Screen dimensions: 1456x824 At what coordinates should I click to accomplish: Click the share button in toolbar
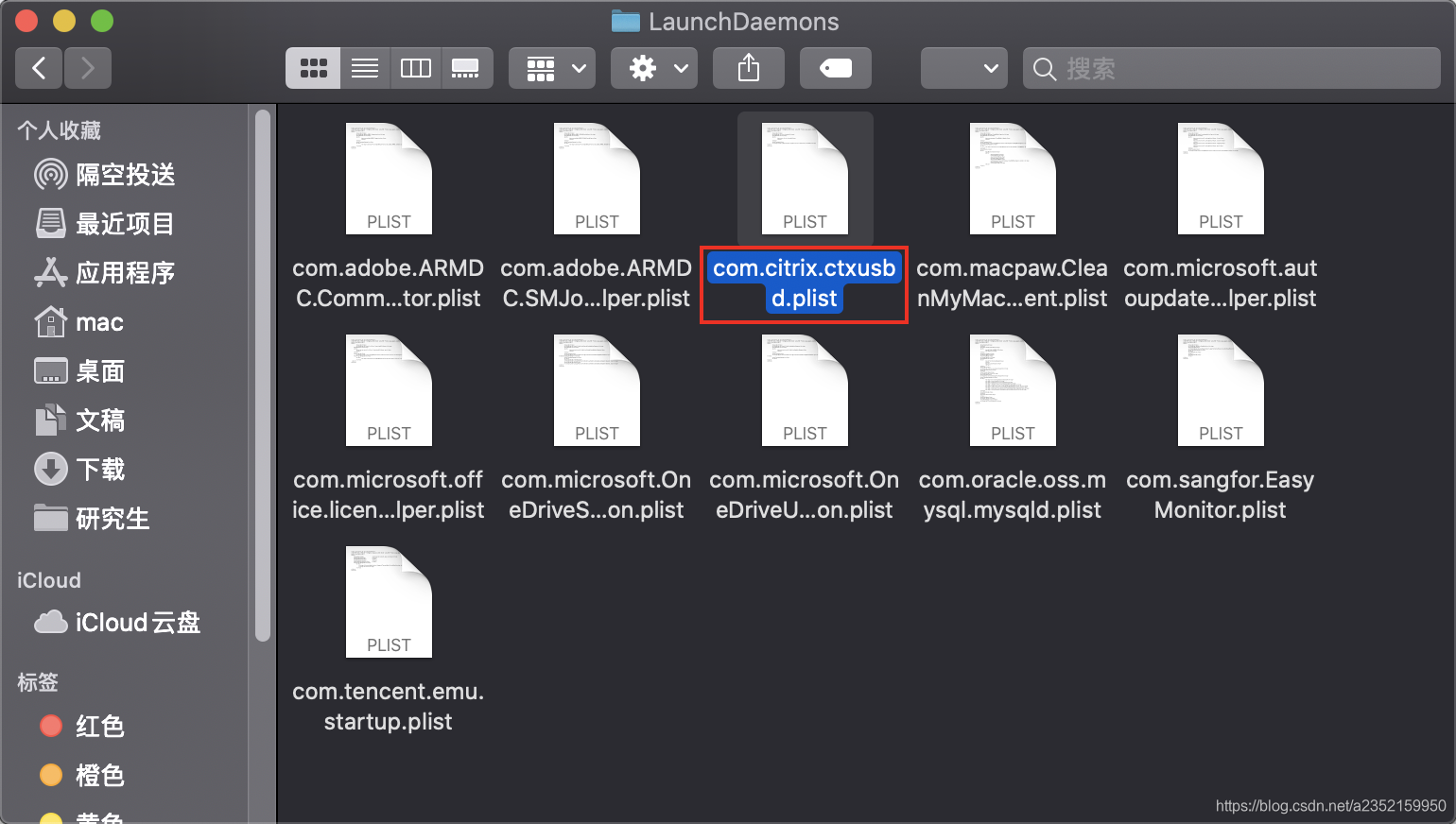[749, 68]
